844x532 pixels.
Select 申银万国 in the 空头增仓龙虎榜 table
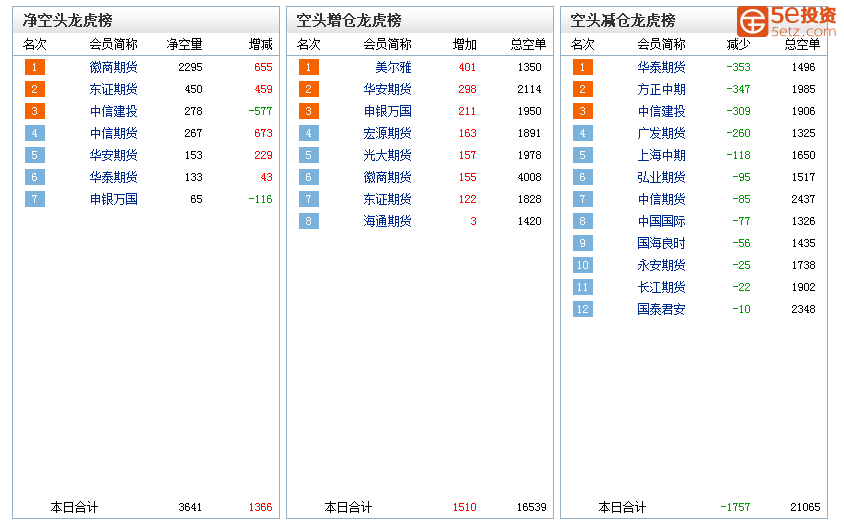pos(388,111)
